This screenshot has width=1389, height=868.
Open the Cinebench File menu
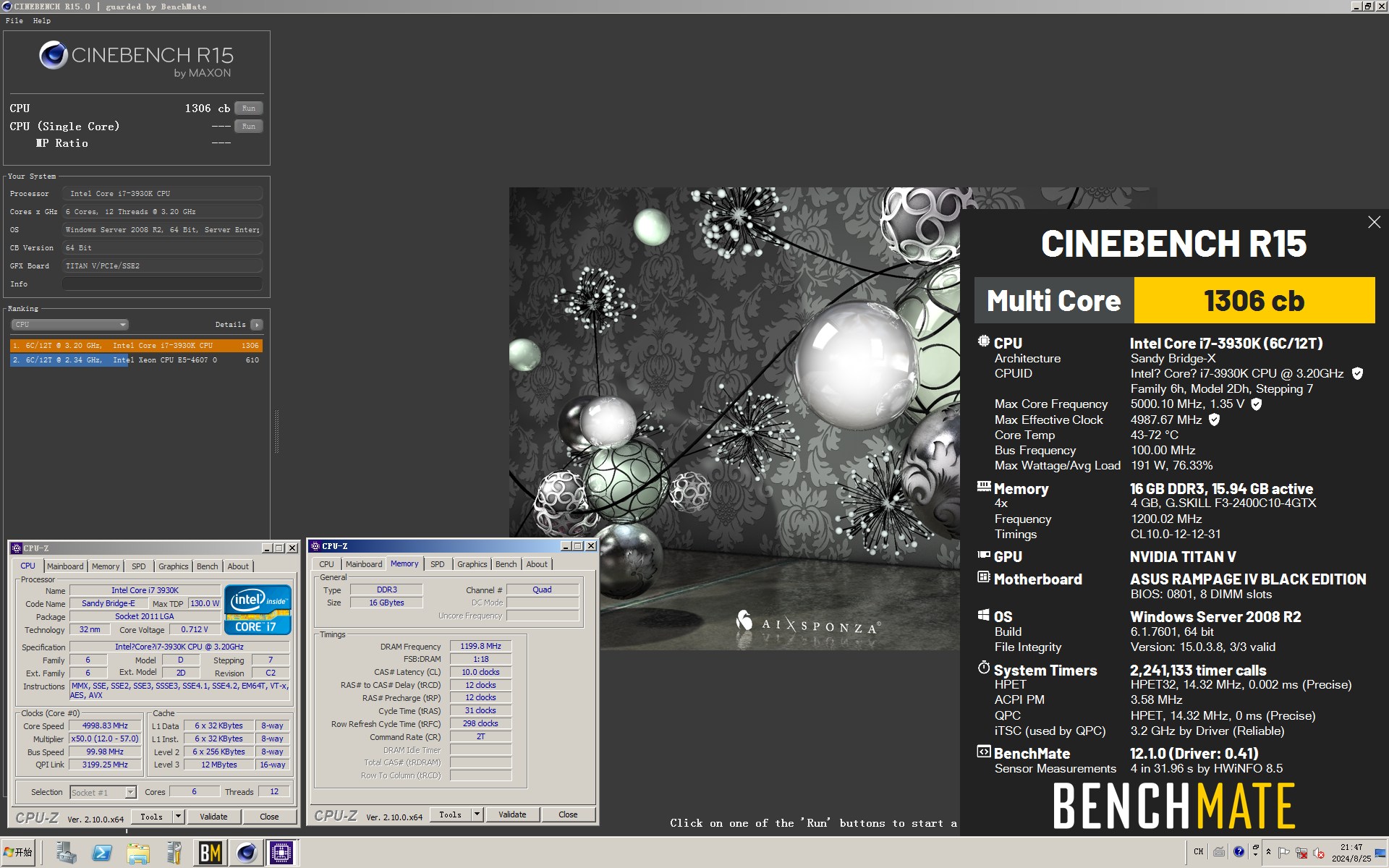coord(14,21)
